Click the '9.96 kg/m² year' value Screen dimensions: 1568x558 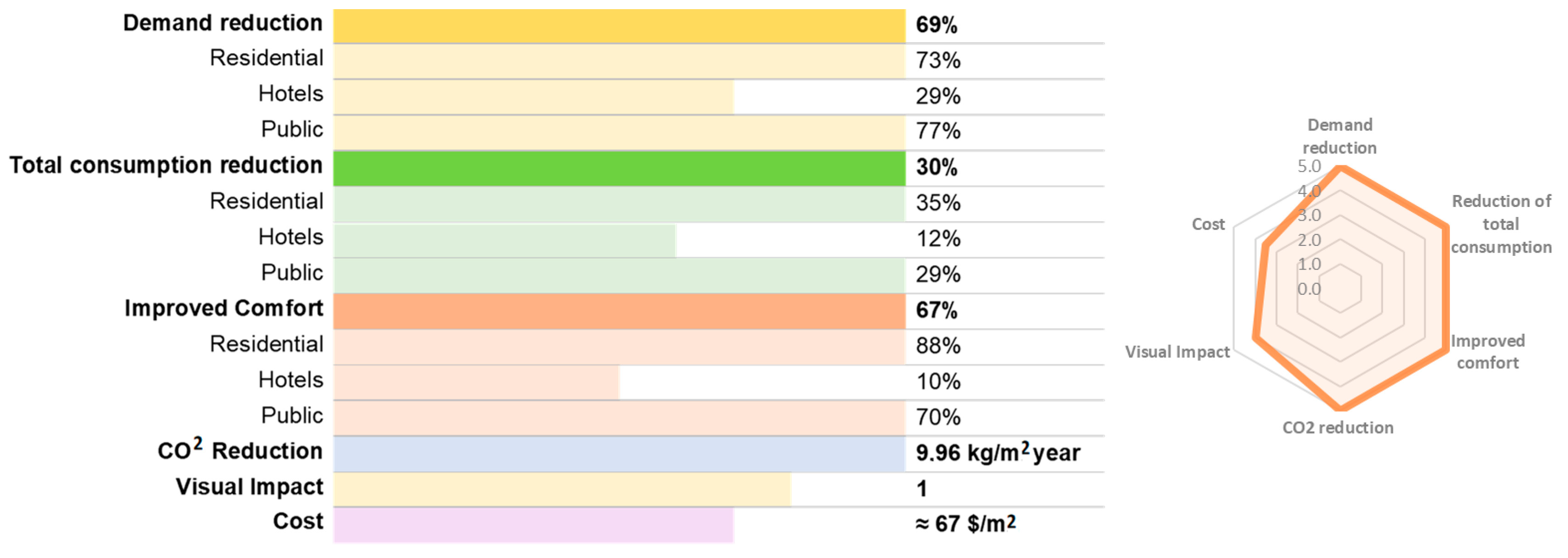(998, 453)
